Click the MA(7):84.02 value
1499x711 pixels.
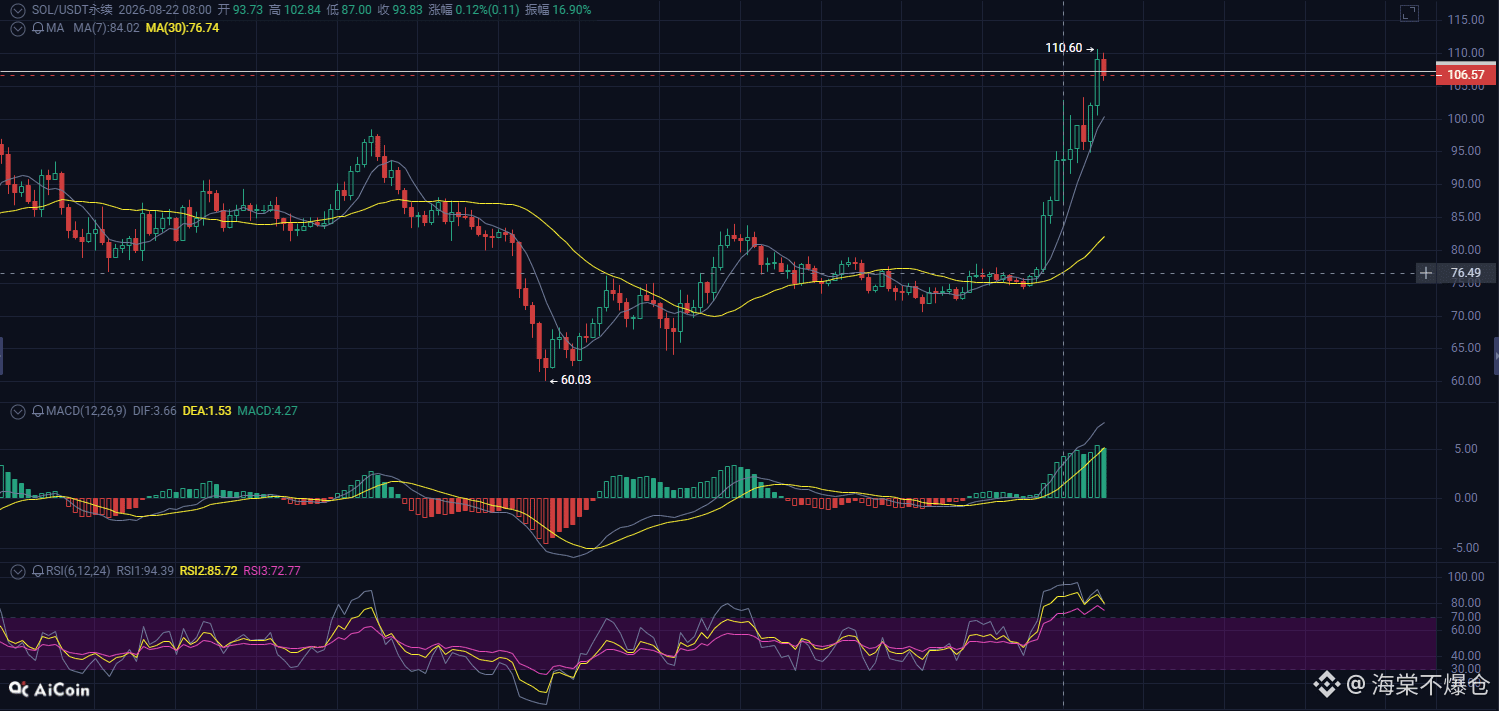click(x=106, y=28)
